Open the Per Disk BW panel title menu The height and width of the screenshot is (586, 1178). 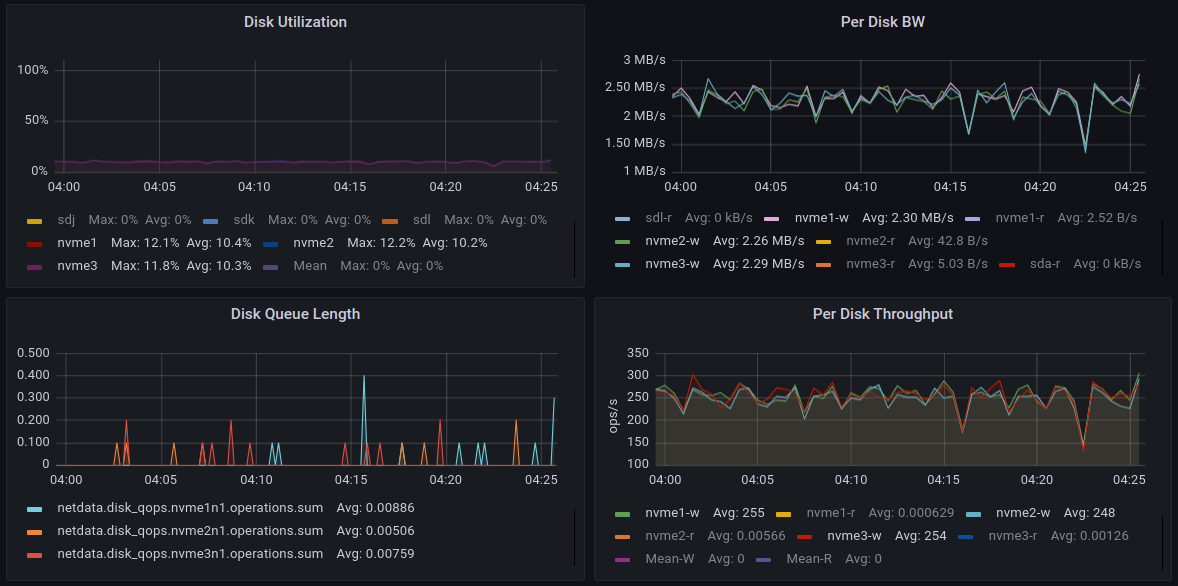(x=882, y=22)
